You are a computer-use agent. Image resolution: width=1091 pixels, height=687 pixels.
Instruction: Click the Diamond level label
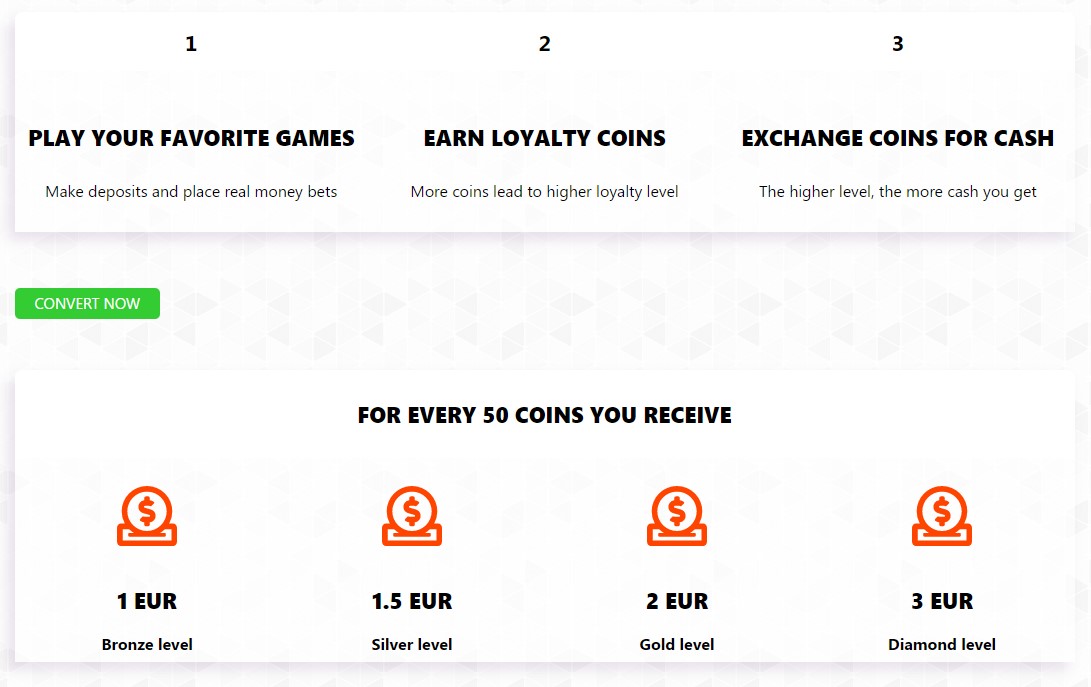(x=942, y=645)
